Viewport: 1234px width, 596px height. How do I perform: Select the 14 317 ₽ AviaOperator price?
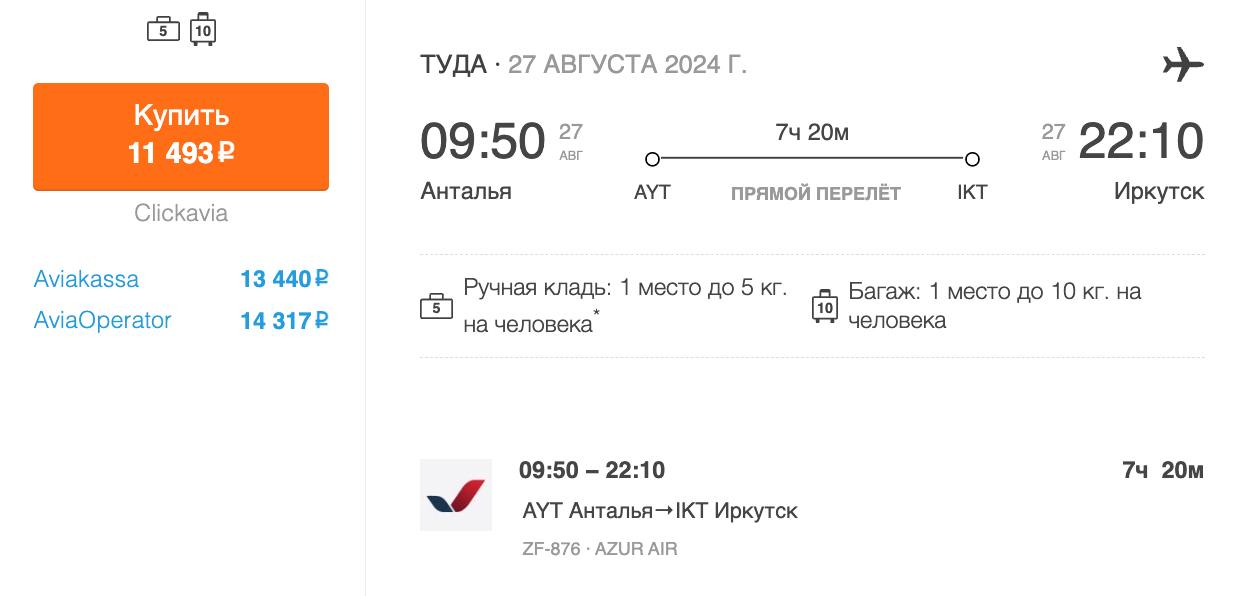coord(284,321)
